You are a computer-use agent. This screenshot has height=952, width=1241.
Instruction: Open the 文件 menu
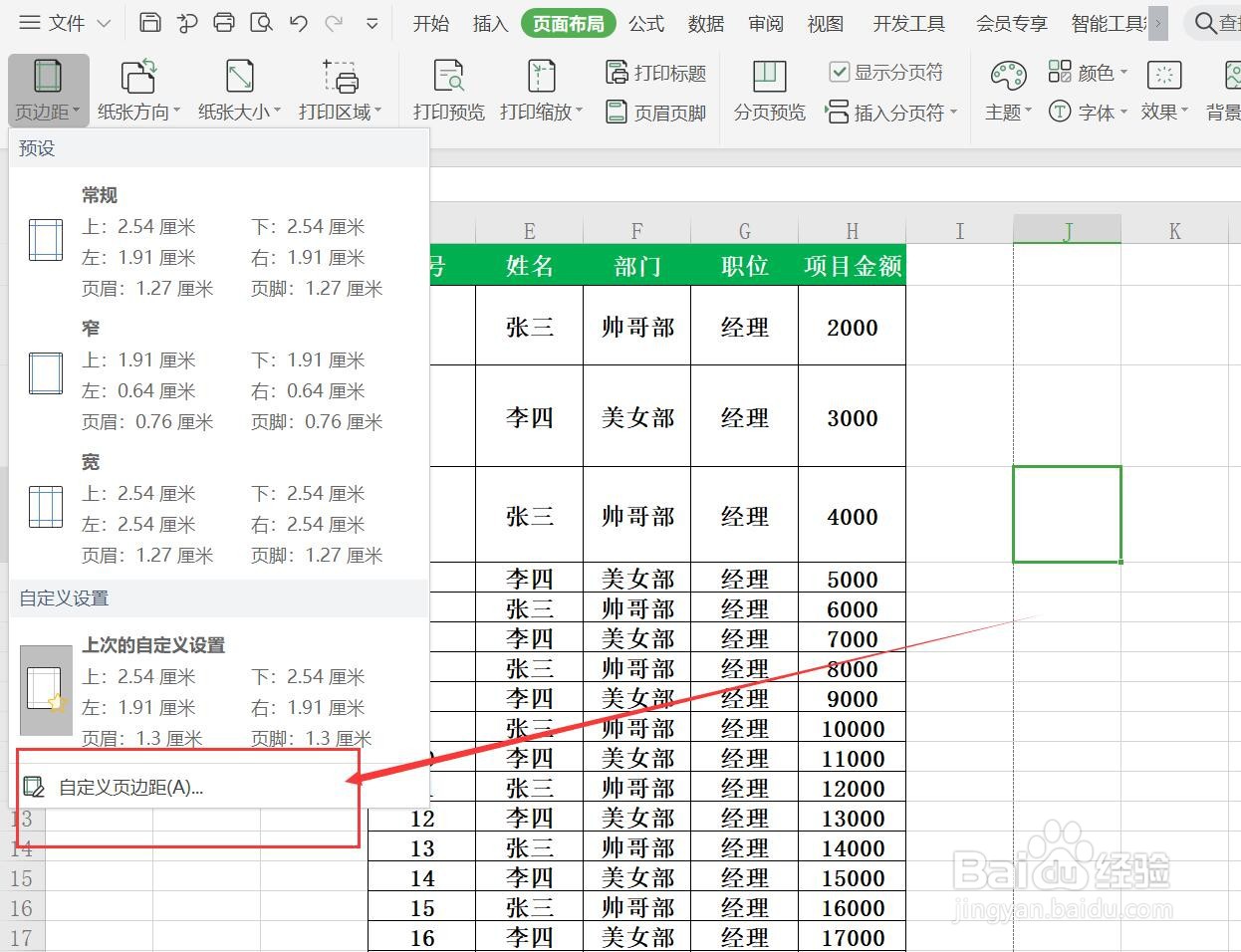[x=63, y=22]
